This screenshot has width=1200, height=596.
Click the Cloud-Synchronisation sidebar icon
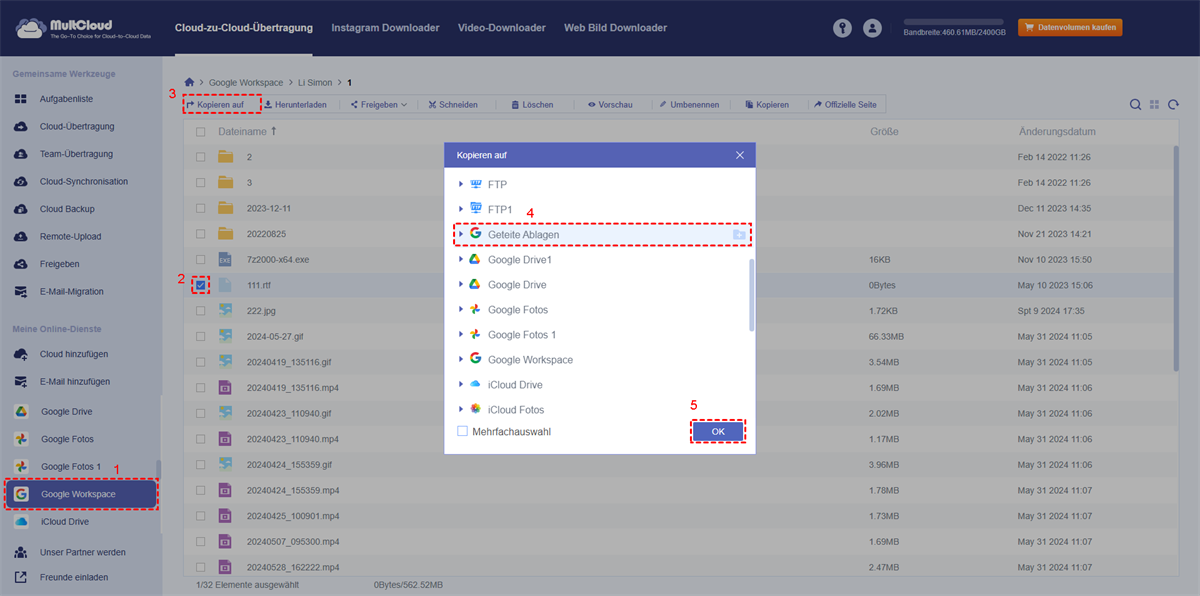click(21, 182)
